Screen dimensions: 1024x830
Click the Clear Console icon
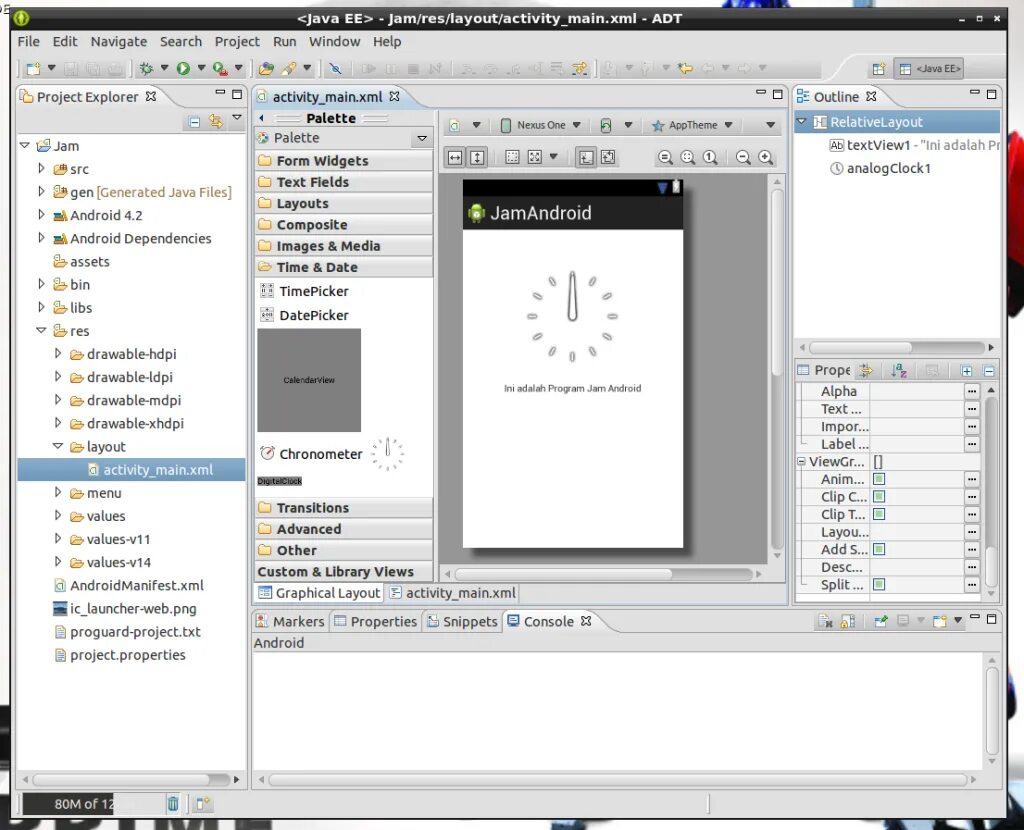(x=825, y=621)
